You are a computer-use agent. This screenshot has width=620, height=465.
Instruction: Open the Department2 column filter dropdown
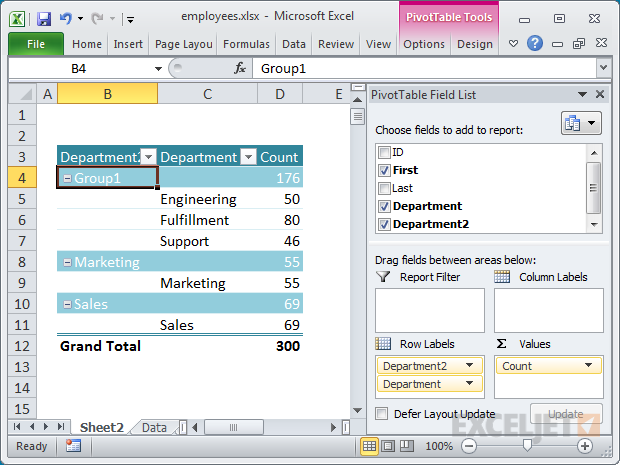click(x=148, y=157)
